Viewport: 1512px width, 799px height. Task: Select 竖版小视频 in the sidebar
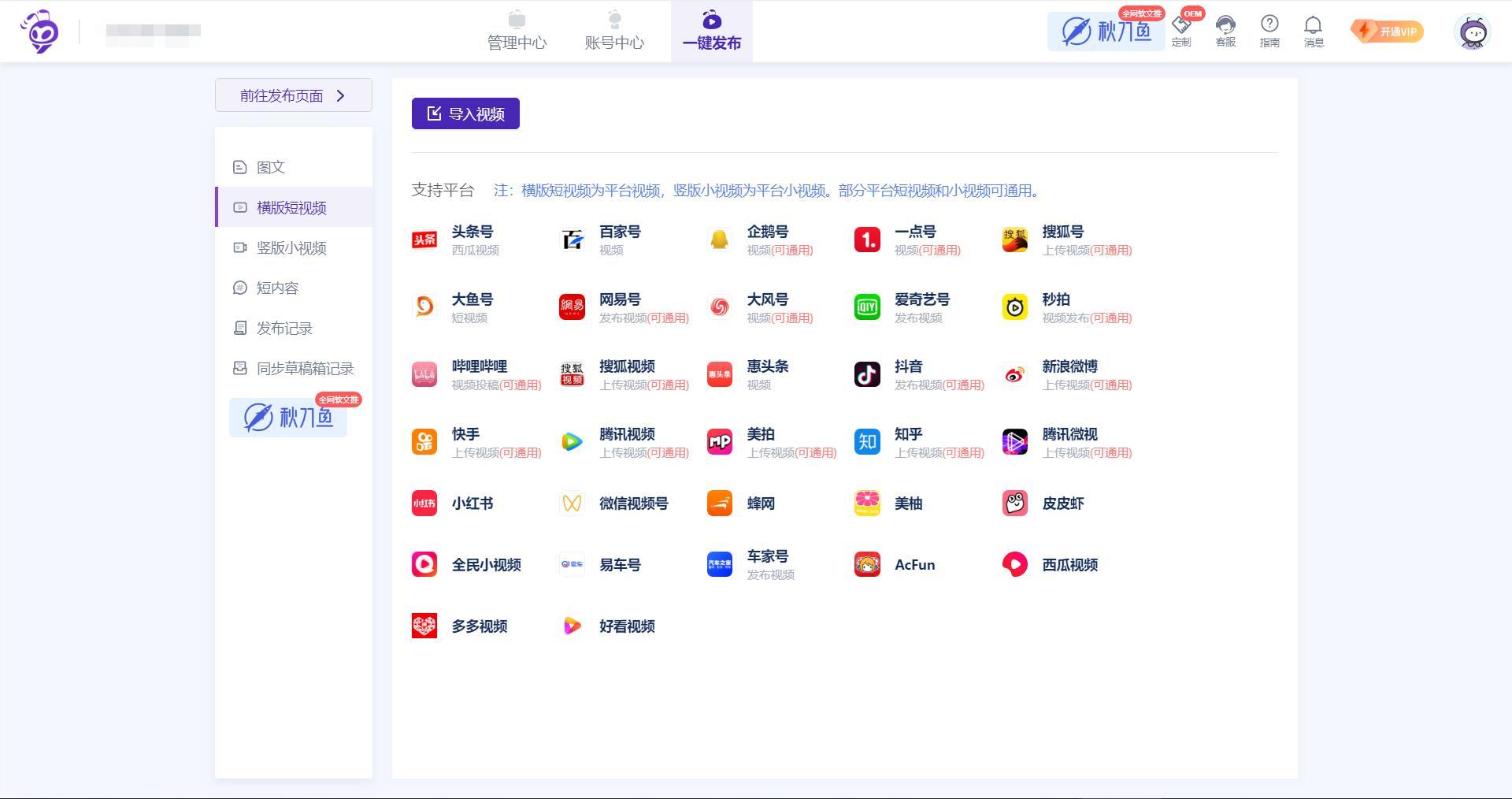[291, 248]
